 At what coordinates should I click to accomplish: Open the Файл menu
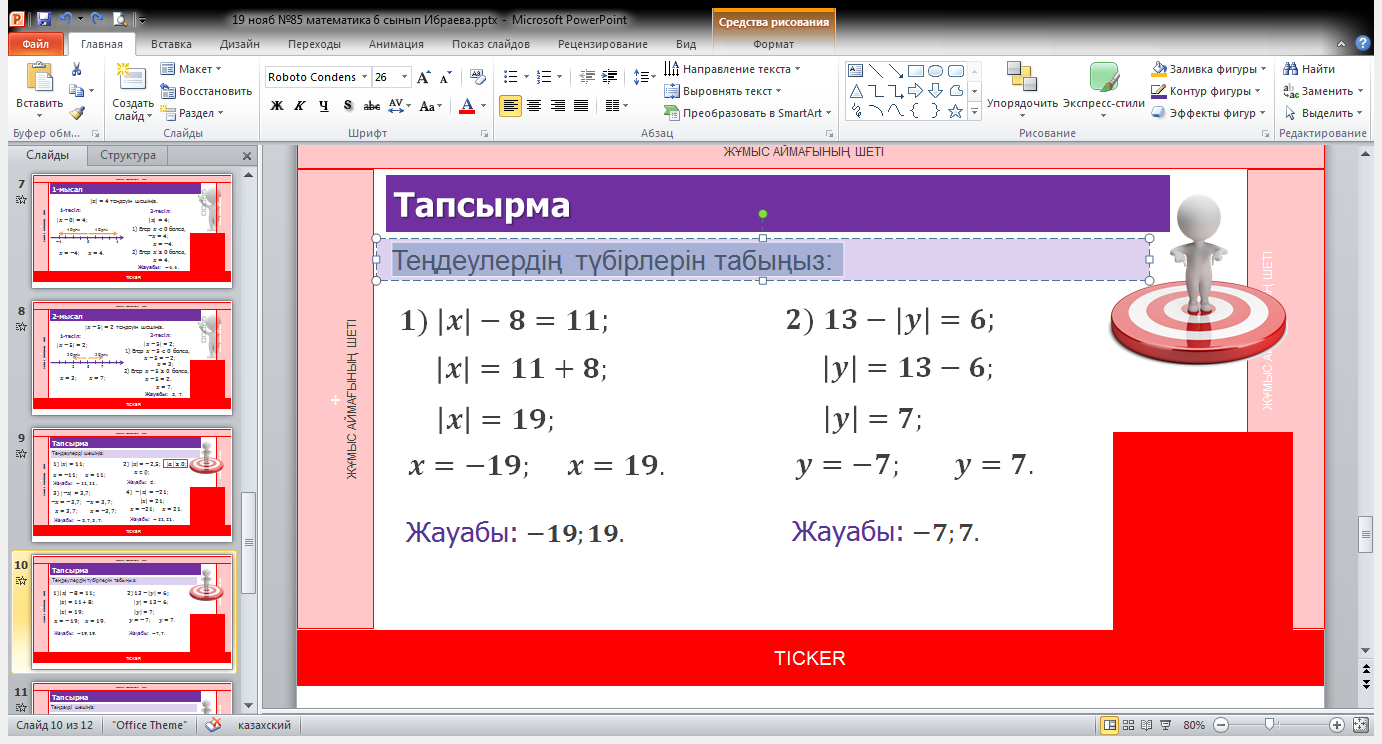click(36, 44)
